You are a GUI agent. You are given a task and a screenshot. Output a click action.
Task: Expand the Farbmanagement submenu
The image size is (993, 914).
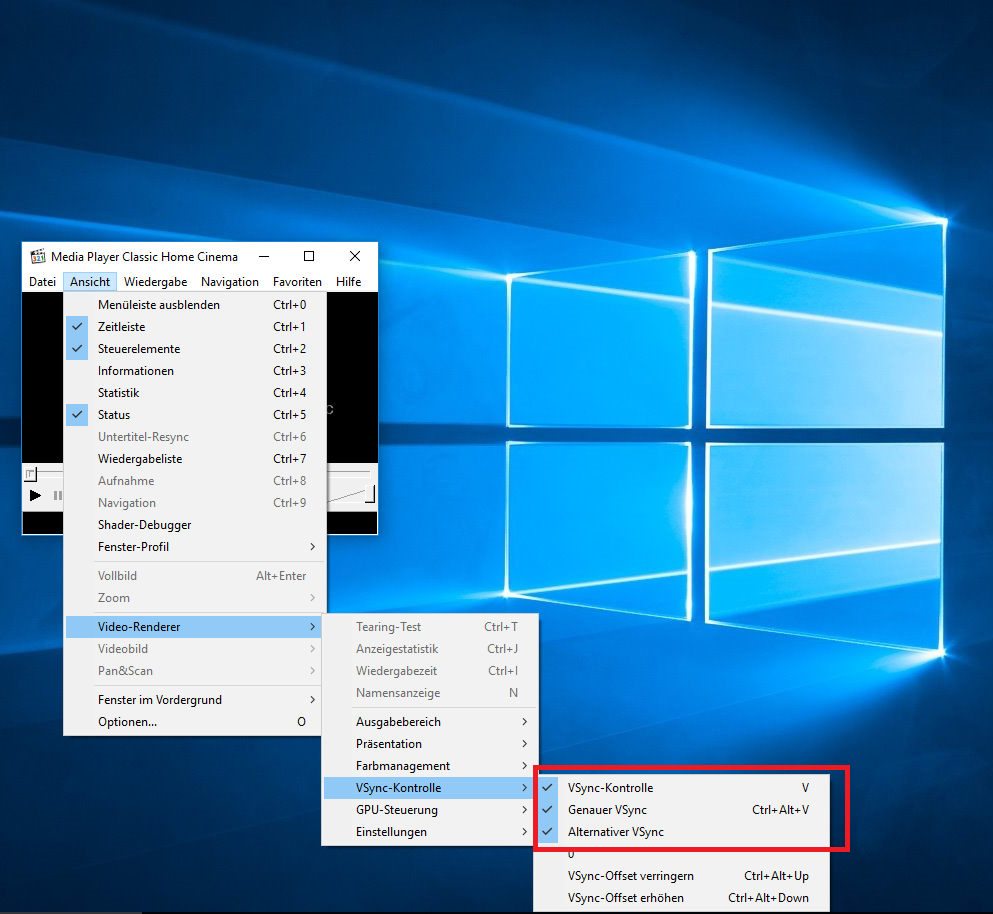pyautogui.click(x=430, y=766)
